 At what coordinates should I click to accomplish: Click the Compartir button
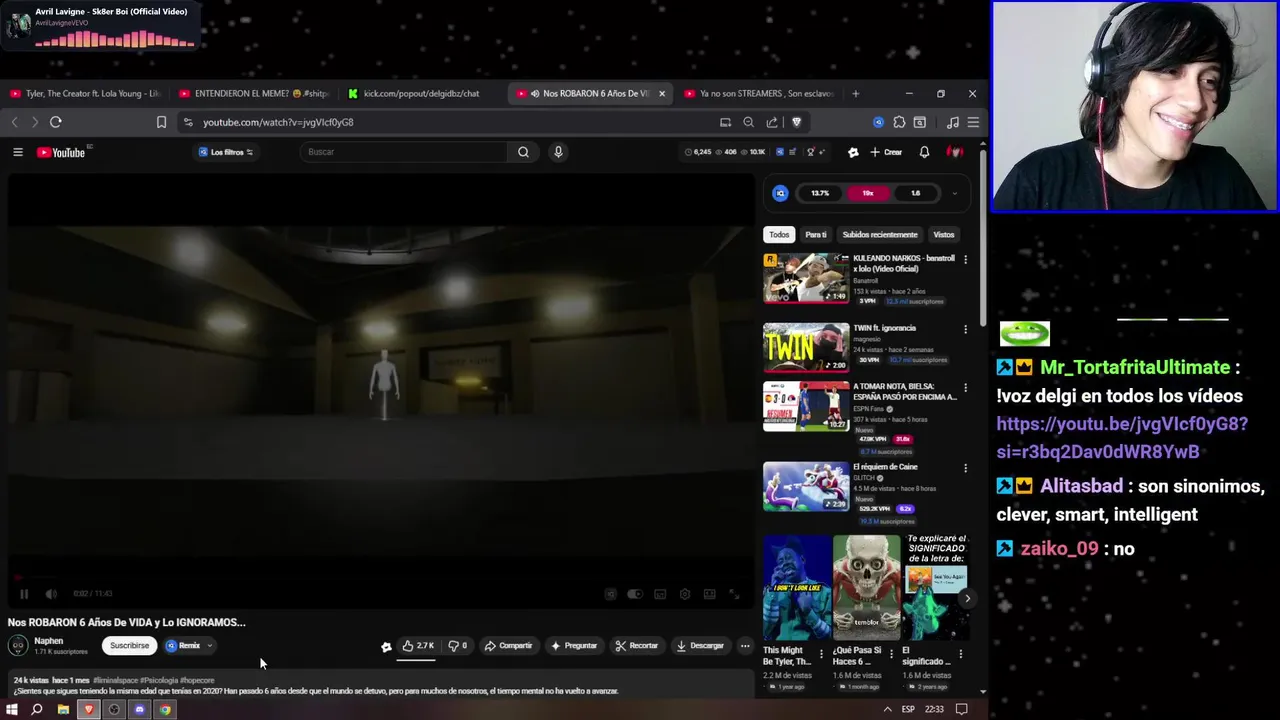pos(508,646)
